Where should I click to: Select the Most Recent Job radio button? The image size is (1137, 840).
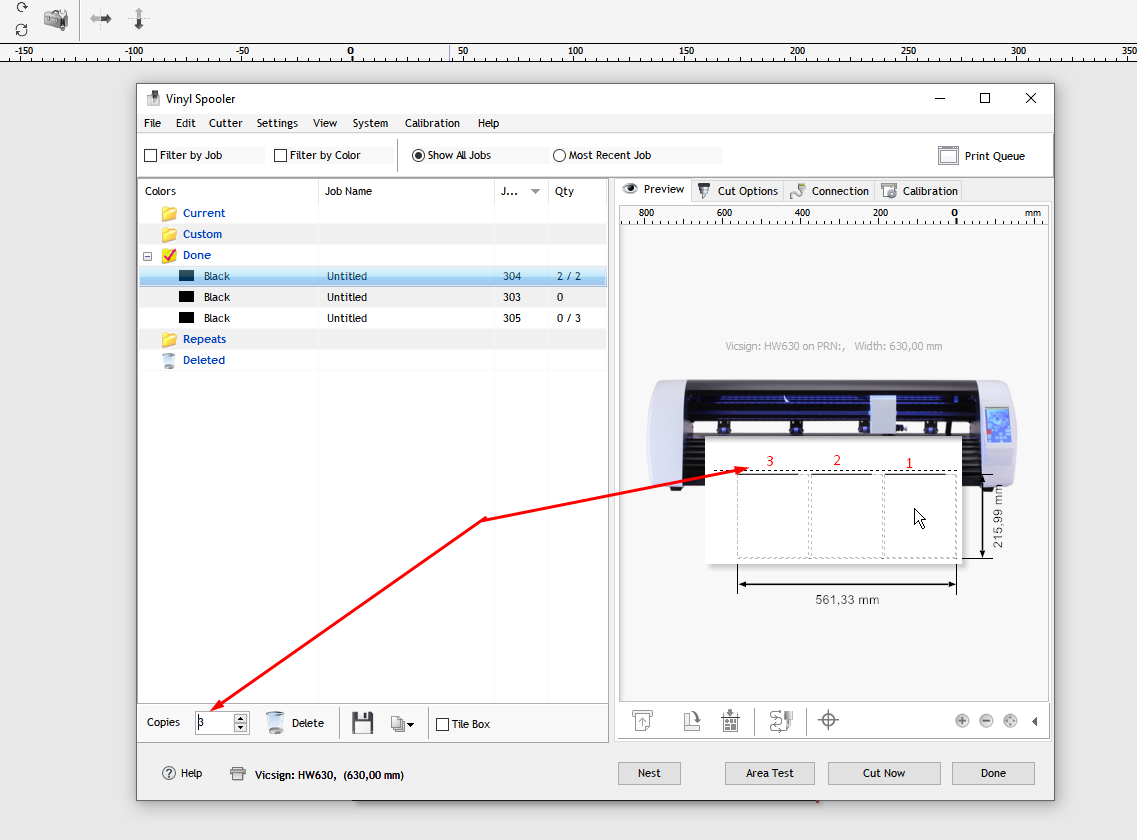click(x=559, y=155)
